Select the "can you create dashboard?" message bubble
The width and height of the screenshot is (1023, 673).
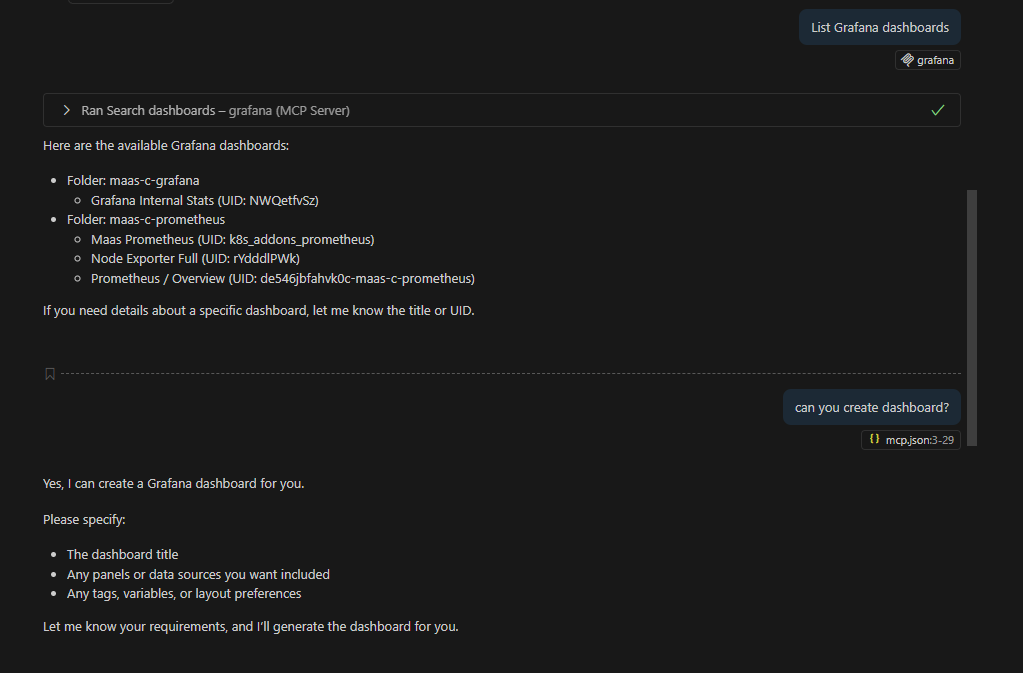[871, 407]
